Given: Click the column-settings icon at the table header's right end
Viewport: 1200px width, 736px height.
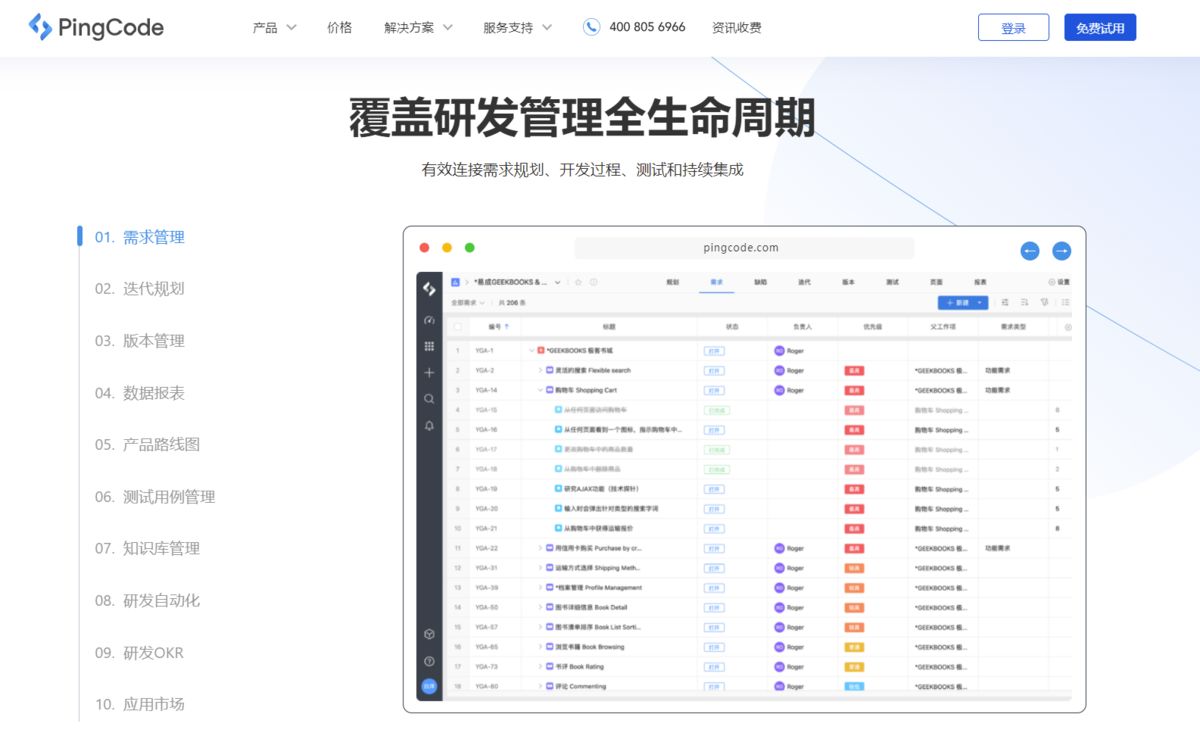Looking at the screenshot, I should click(x=1067, y=327).
